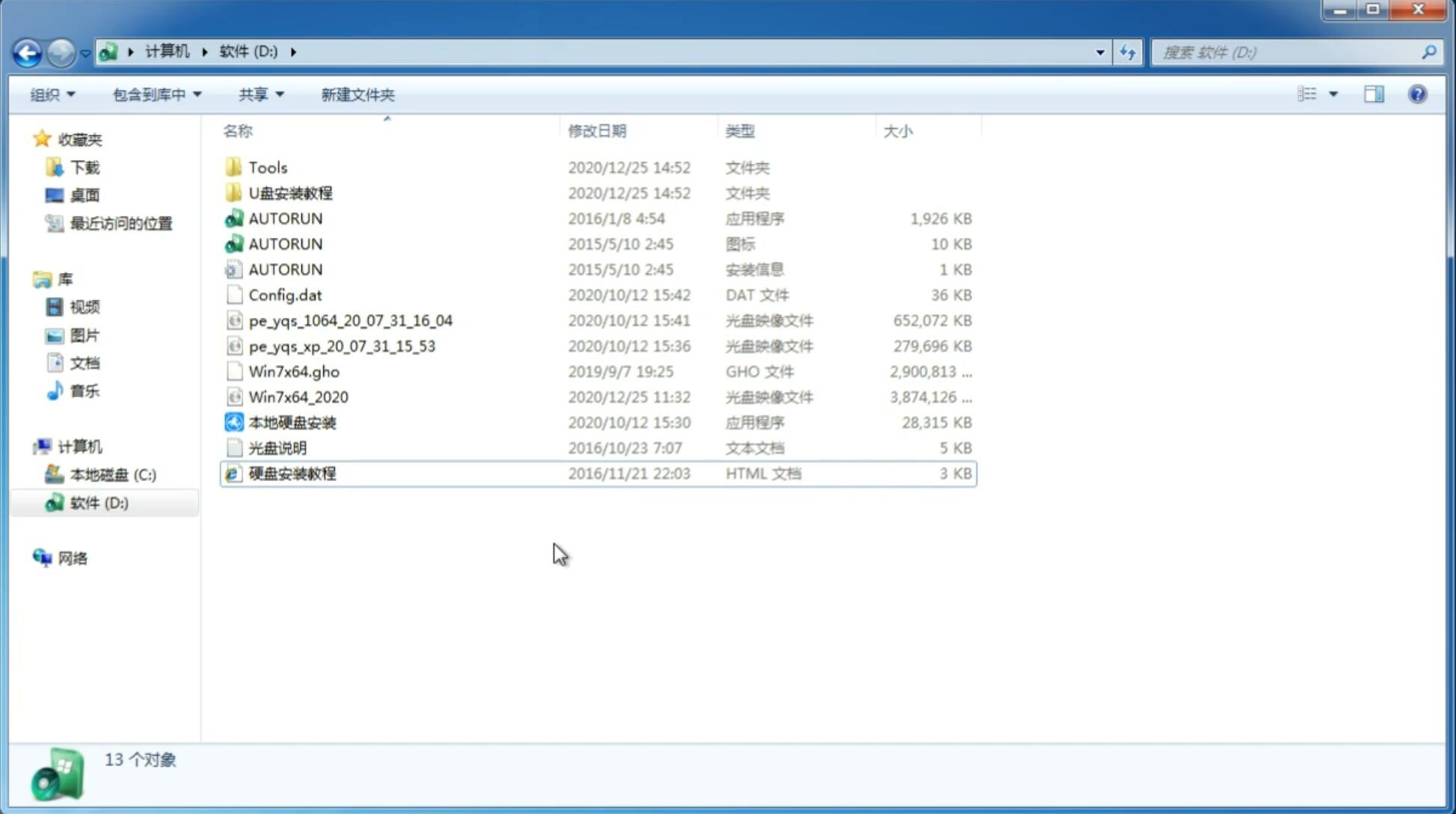
Task: Open 本地硬盘安装 application
Action: (292, 422)
